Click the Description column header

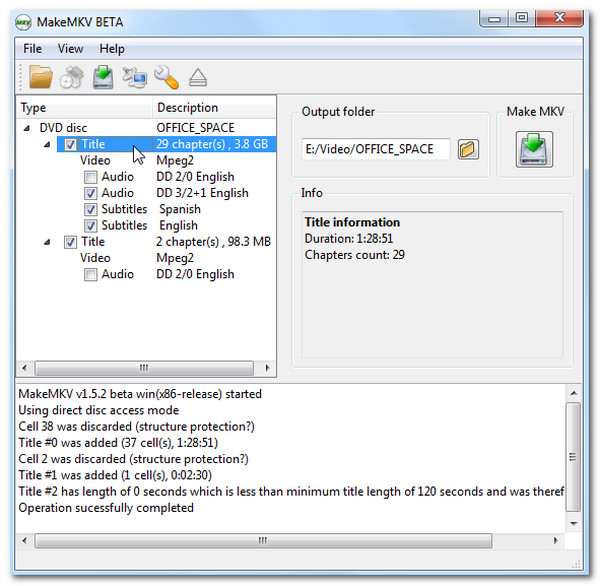pyautogui.click(x=214, y=108)
